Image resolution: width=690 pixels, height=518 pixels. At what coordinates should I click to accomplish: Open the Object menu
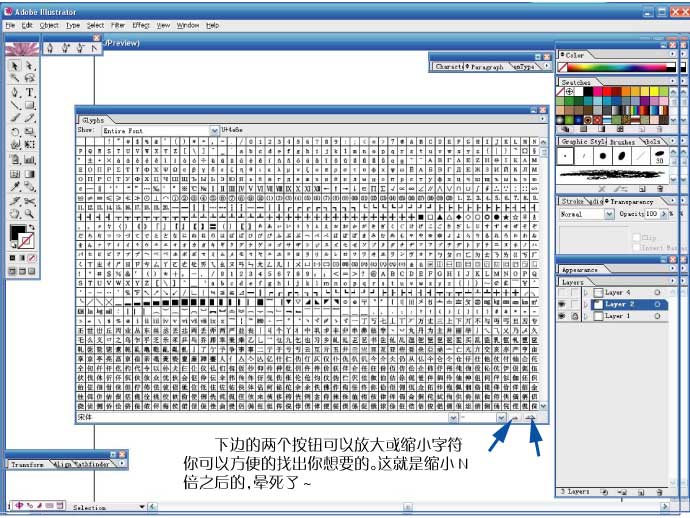click(x=49, y=26)
